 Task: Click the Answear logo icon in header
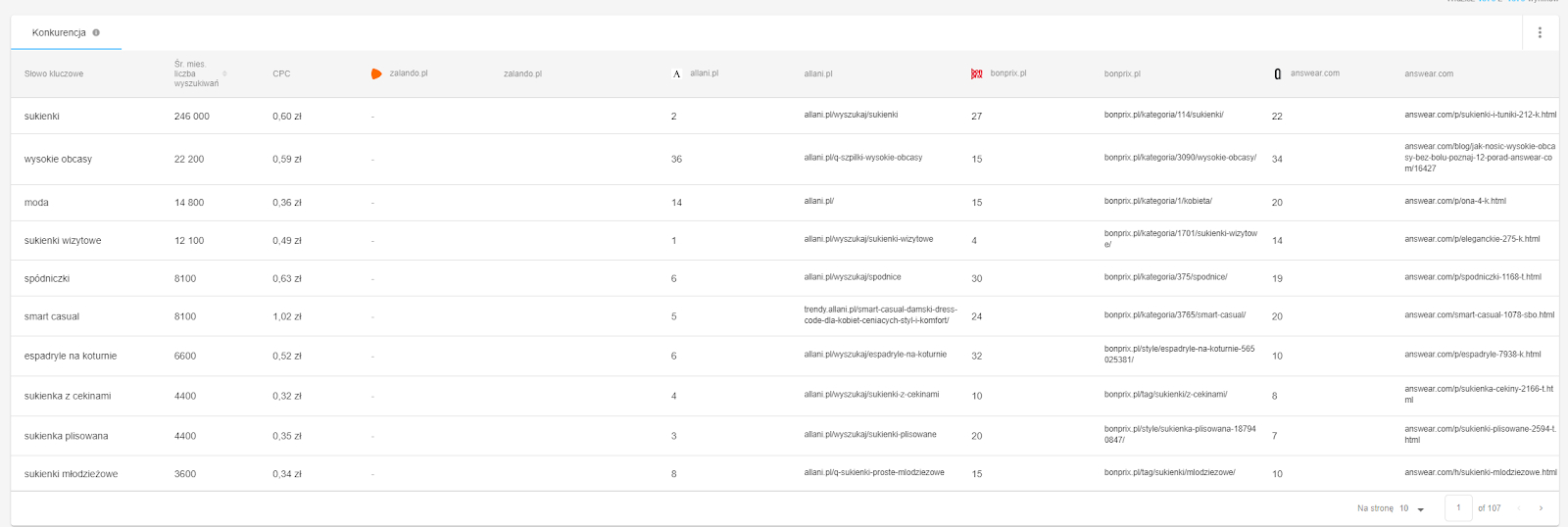[1277, 73]
